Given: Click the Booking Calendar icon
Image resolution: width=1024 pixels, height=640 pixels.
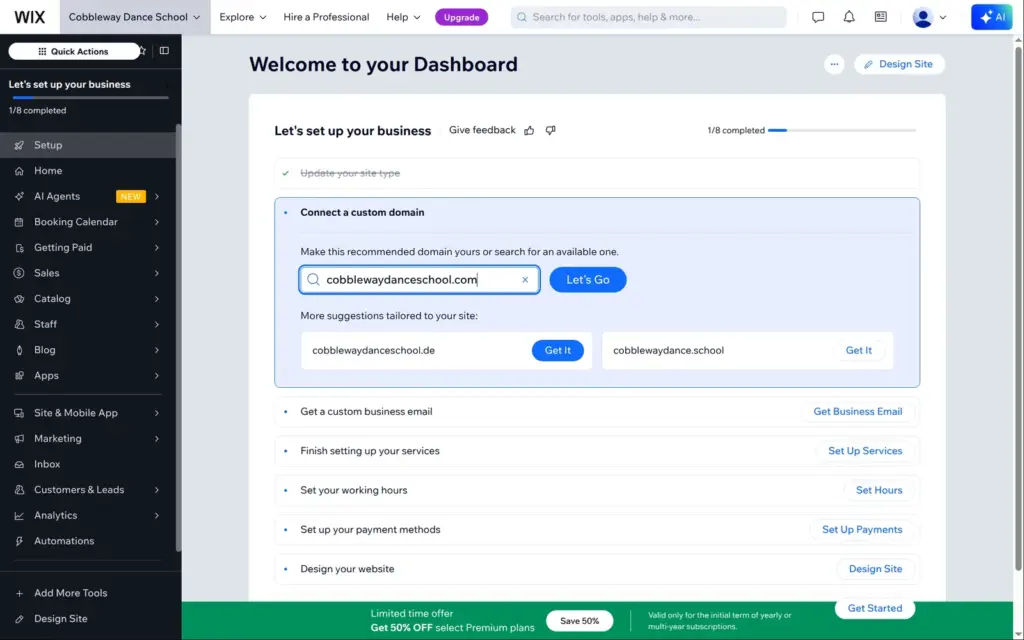Looking at the screenshot, I should [19, 222].
